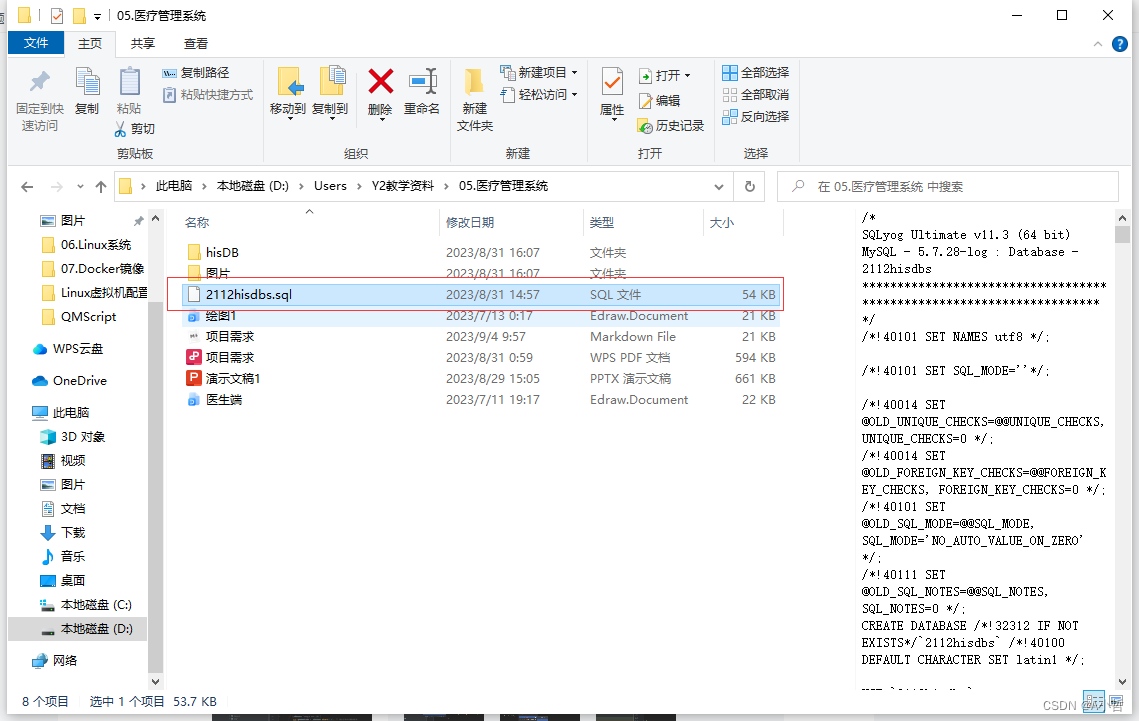1139x721 pixels.
Task: Click Select none (全部取消)
Action: pos(755,95)
